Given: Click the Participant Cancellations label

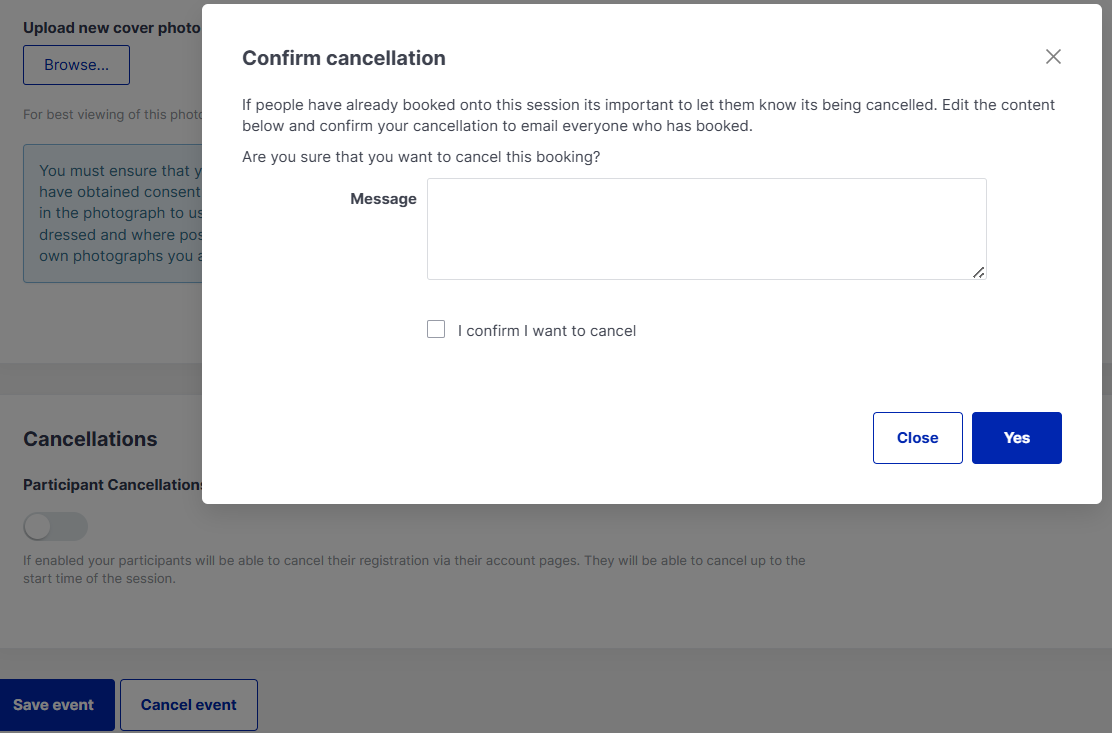Looking at the screenshot, I should [113, 485].
